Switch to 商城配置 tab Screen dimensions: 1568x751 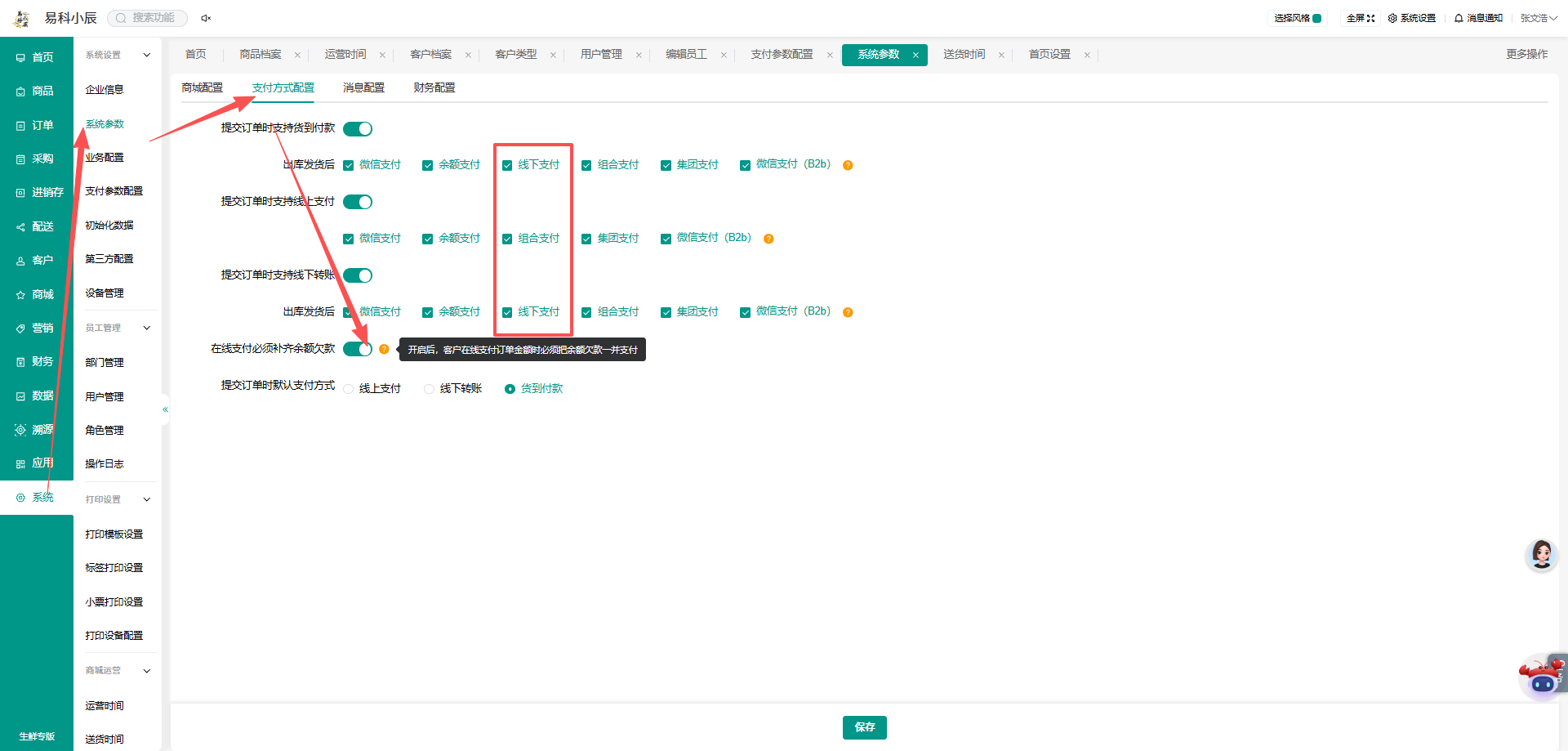pos(202,87)
